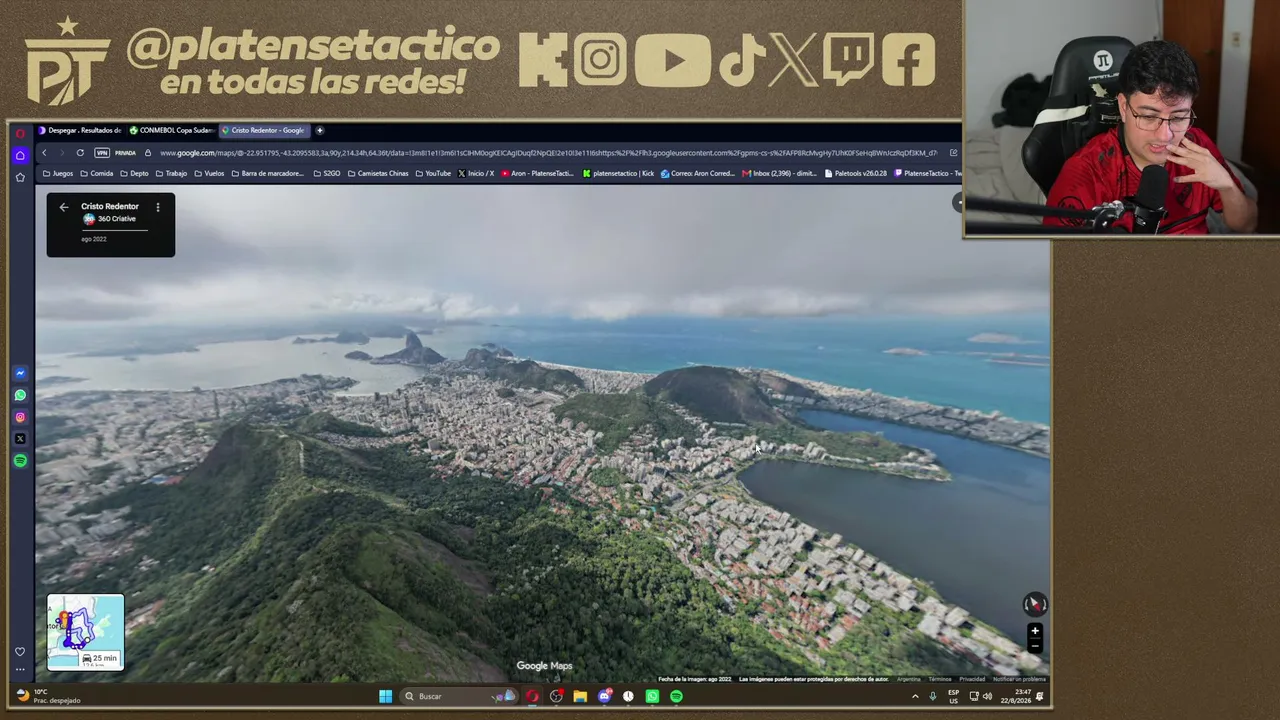This screenshot has width=1280, height=720.
Task: Click Notificar un problema link
Action: click(x=1019, y=679)
